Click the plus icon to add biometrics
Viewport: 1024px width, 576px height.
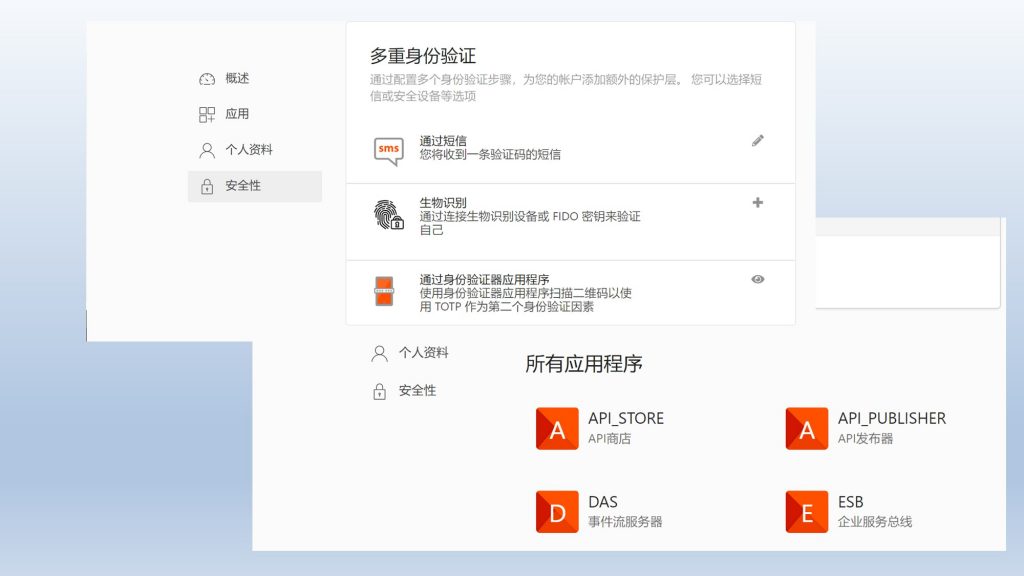pyautogui.click(x=757, y=203)
